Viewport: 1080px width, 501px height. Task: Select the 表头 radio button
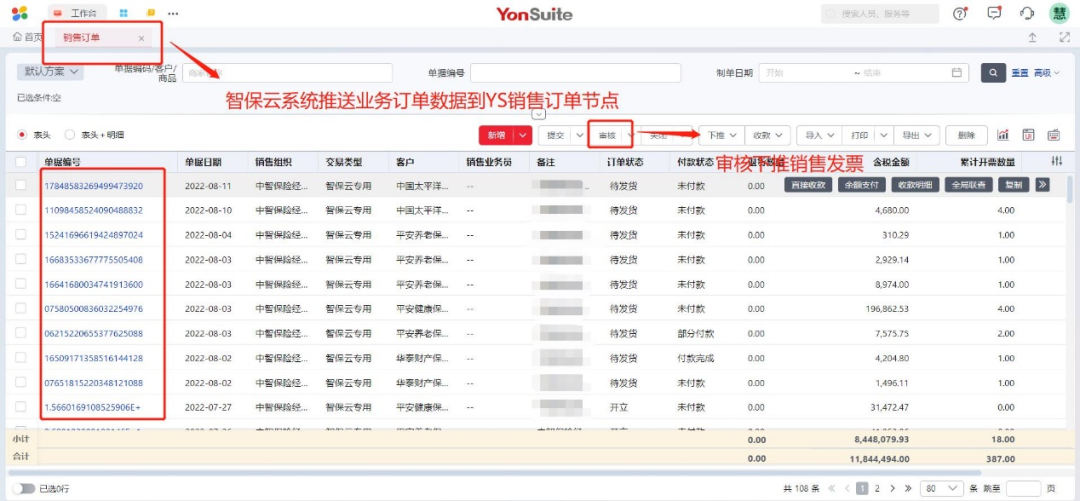click(x=22, y=135)
